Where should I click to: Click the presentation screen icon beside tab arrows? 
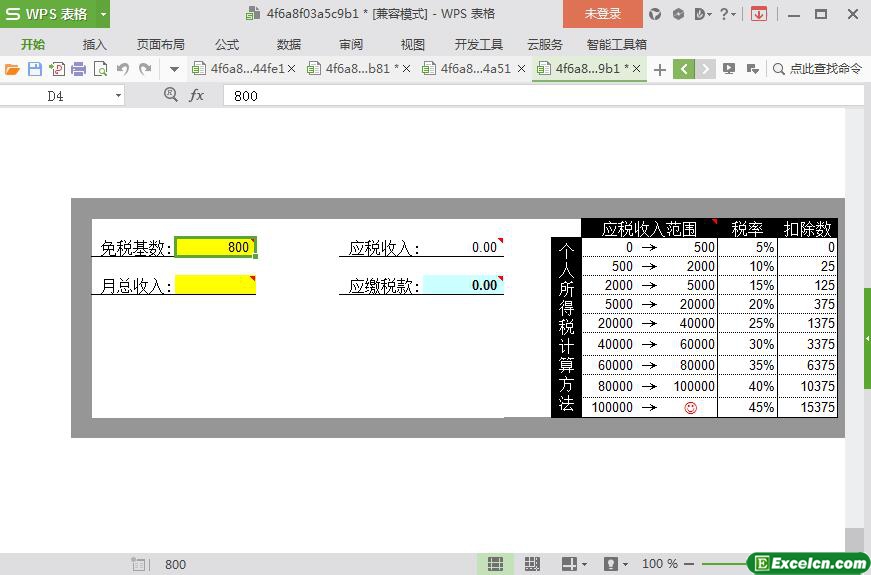pyautogui.click(x=729, y=69)
